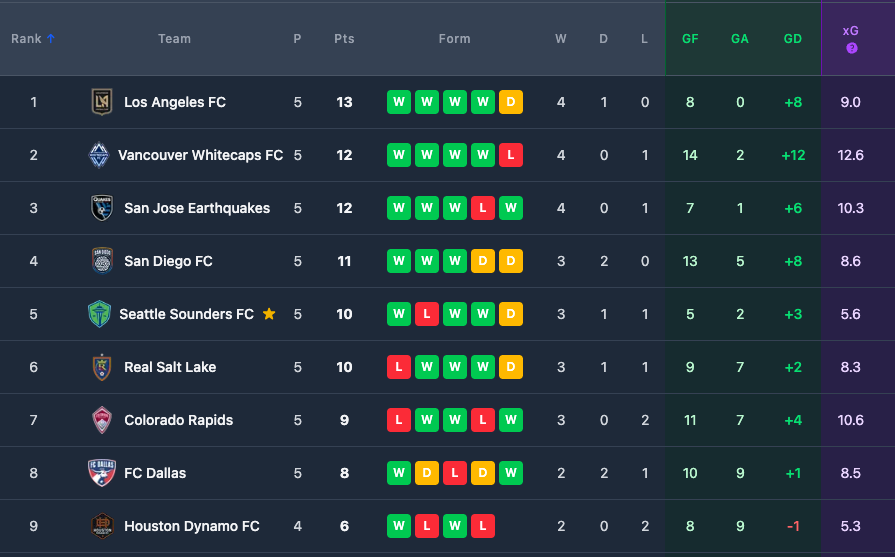Click the Colorado Rapids crest icon

point(102,420)
